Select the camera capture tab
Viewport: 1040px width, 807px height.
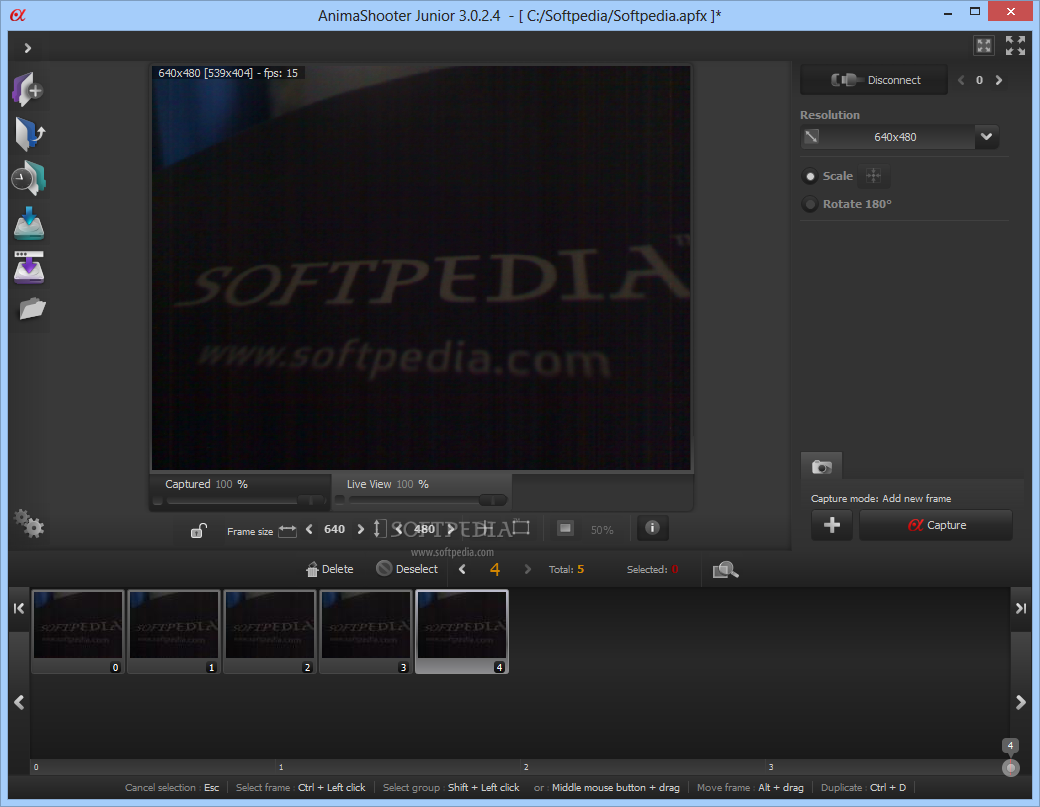click(x=822, y=467)
